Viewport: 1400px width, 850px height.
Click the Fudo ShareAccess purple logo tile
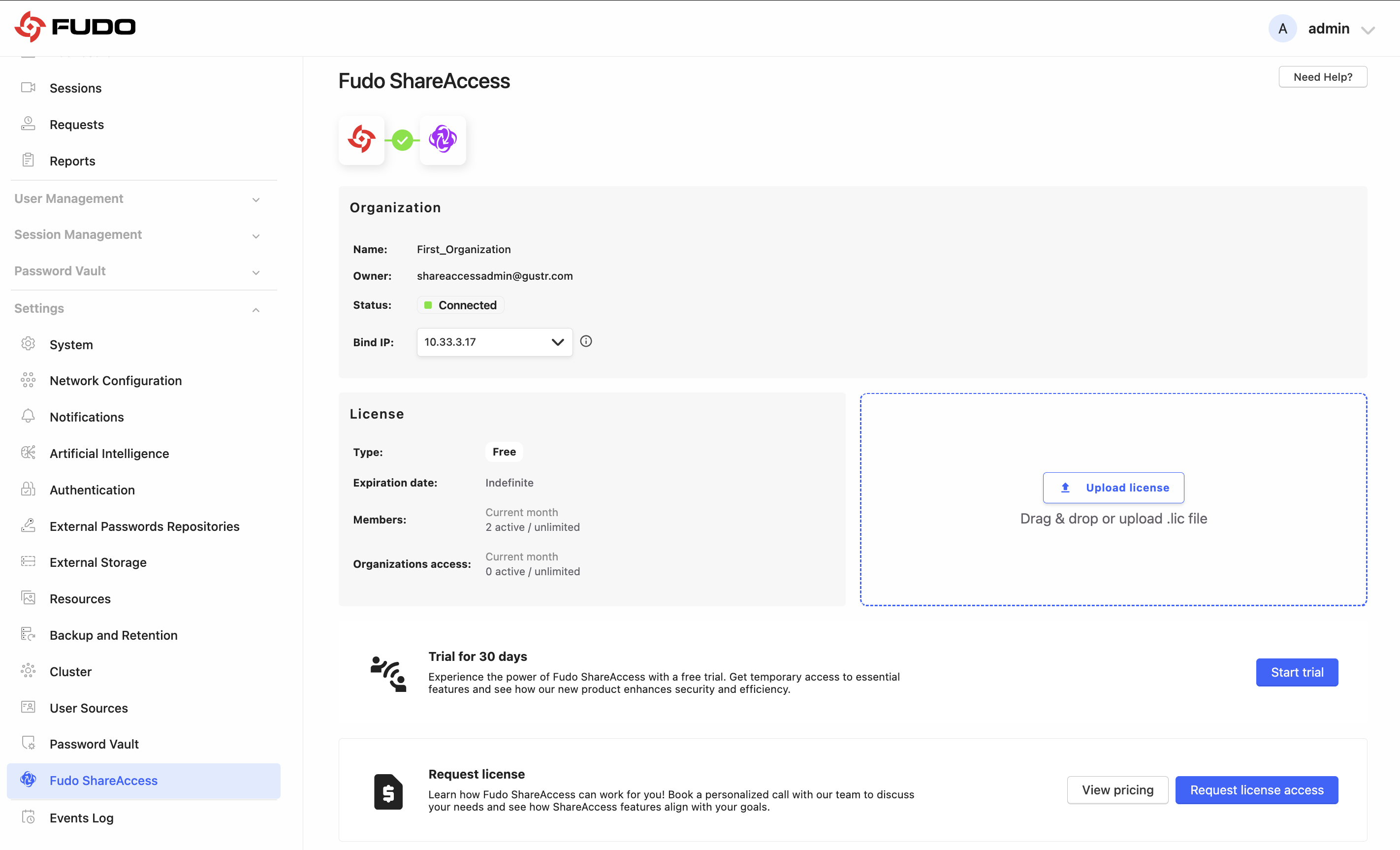pyautogui.click(x=443, y=140)
